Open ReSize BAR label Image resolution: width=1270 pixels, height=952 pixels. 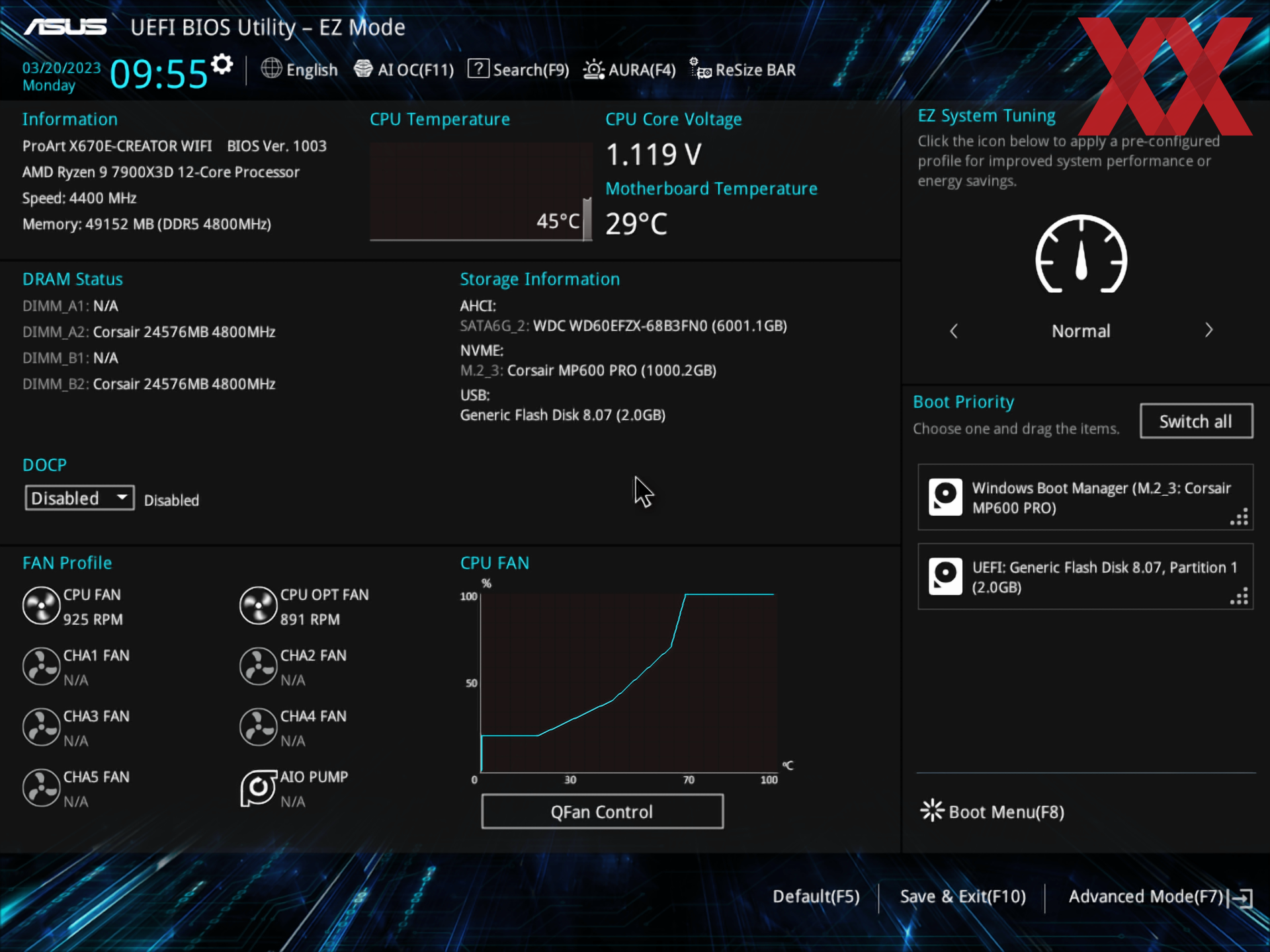tap(755, 70)
